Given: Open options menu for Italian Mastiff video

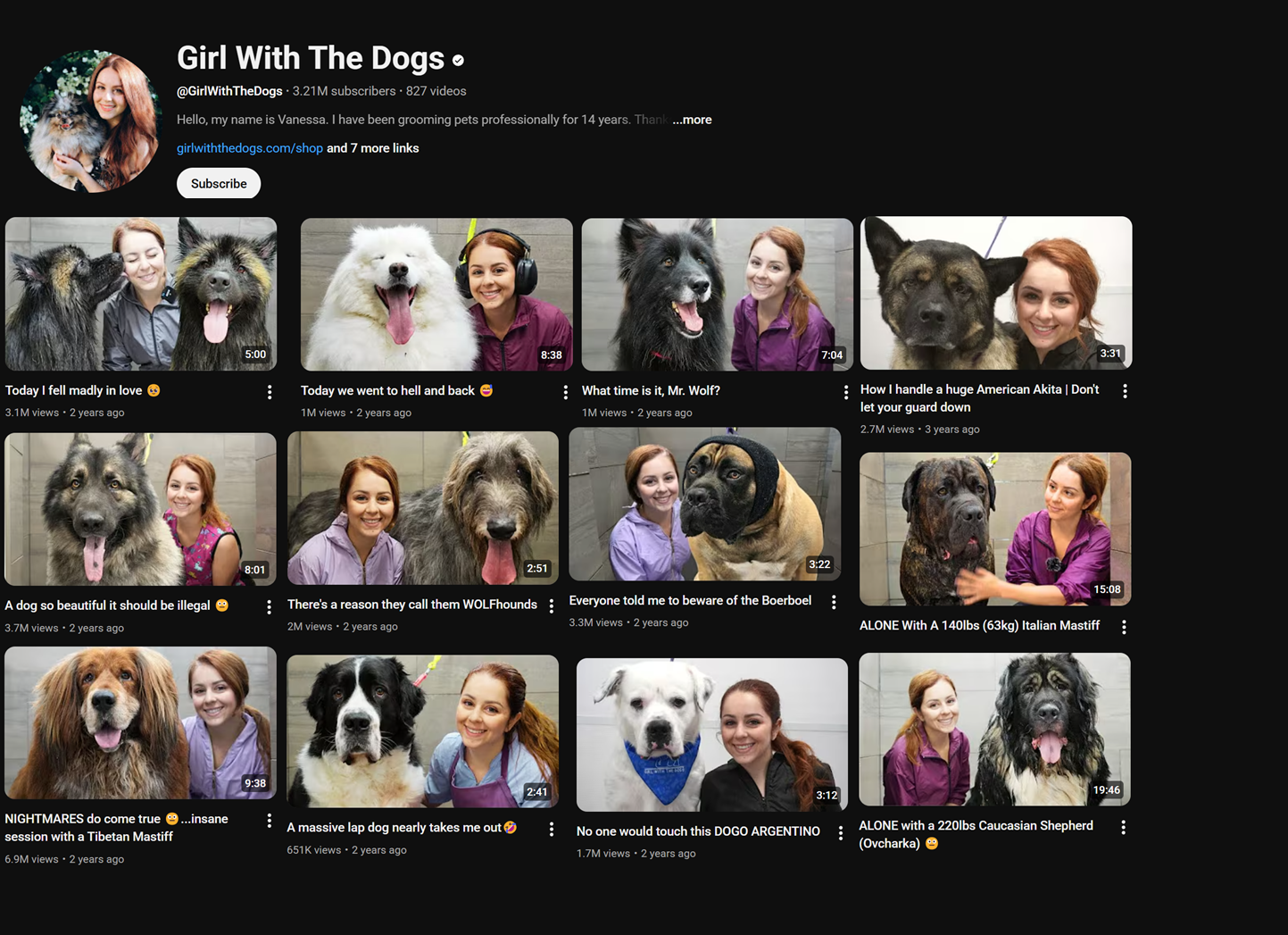Looking at the screenshot, I should click(x=1124, y=627).
